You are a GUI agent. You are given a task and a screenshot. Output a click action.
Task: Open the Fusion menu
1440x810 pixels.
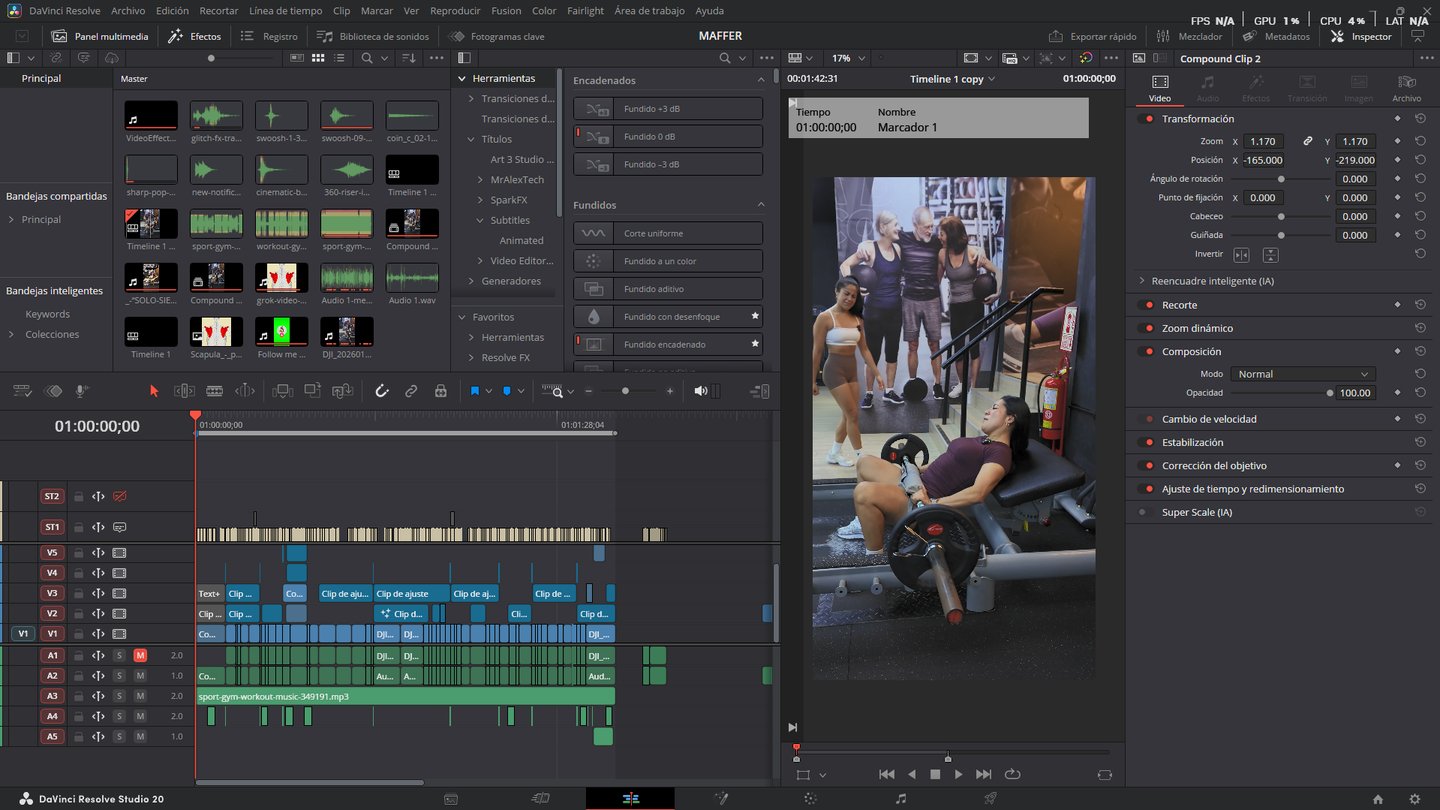[x=506, y=11]
